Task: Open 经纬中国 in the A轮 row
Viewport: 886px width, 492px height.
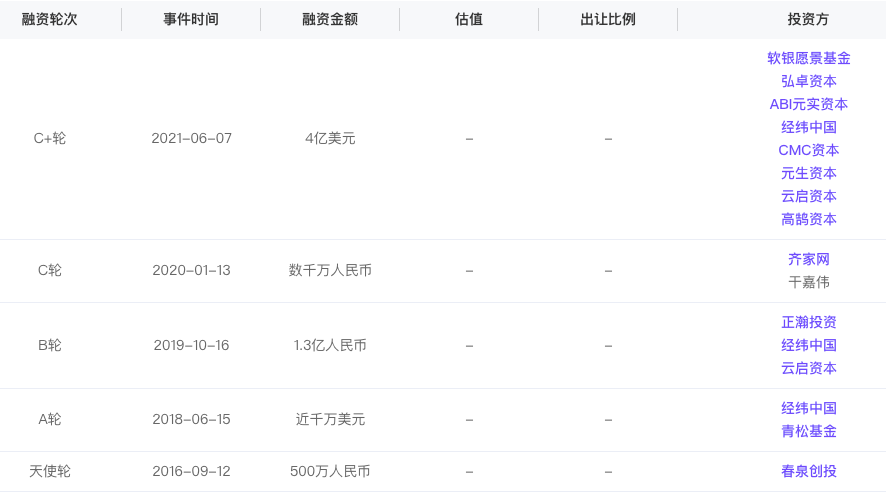Action: click(x=808, y=408)
